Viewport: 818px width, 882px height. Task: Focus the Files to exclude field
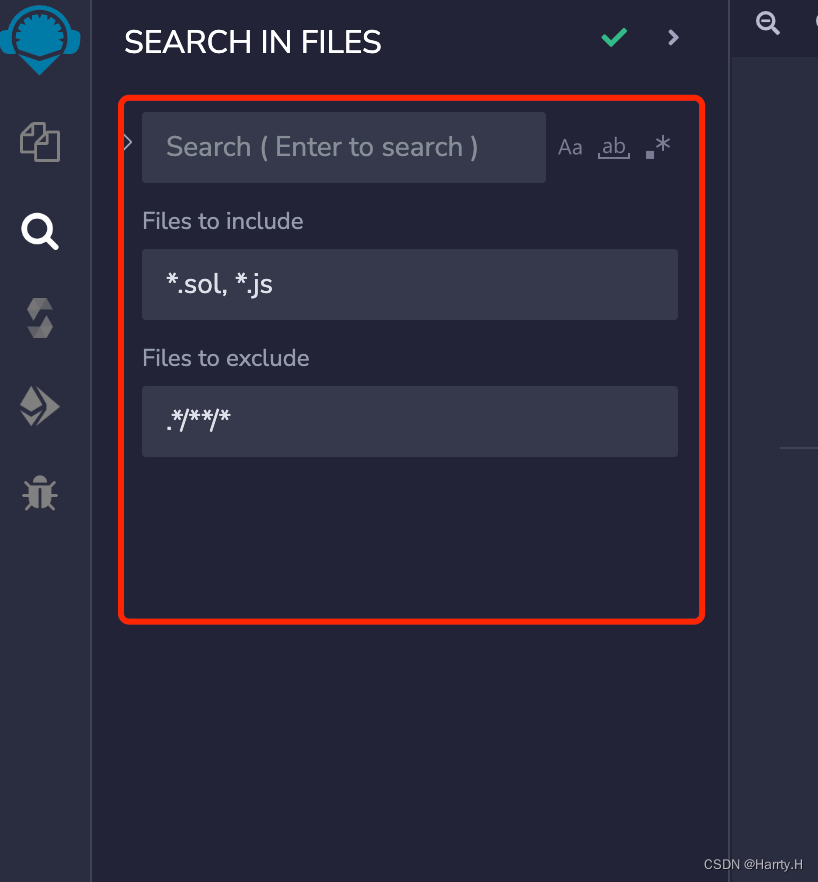pyautogui.click(x=410, y=421)
